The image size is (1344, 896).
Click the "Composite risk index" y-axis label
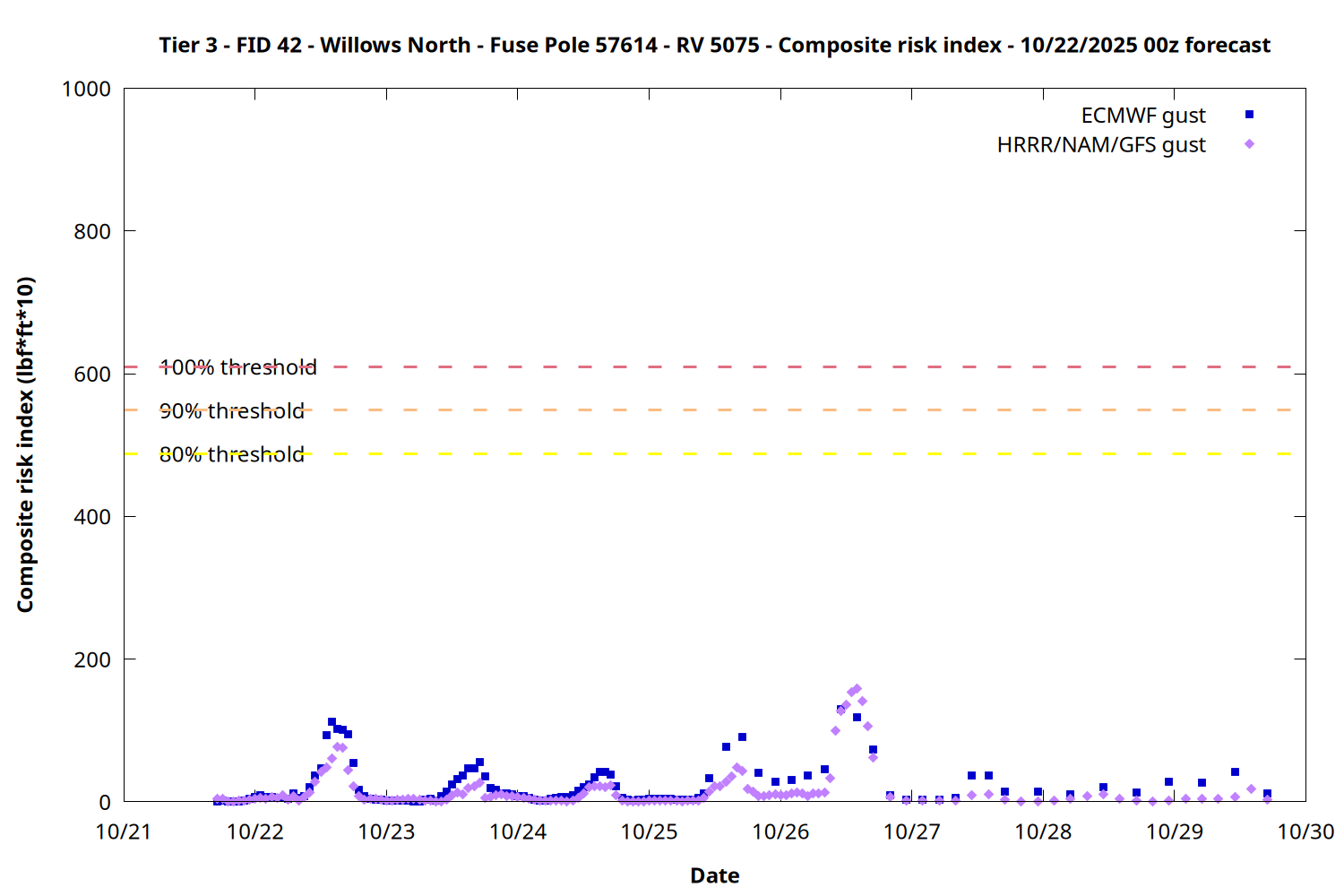tap(25, 444)
